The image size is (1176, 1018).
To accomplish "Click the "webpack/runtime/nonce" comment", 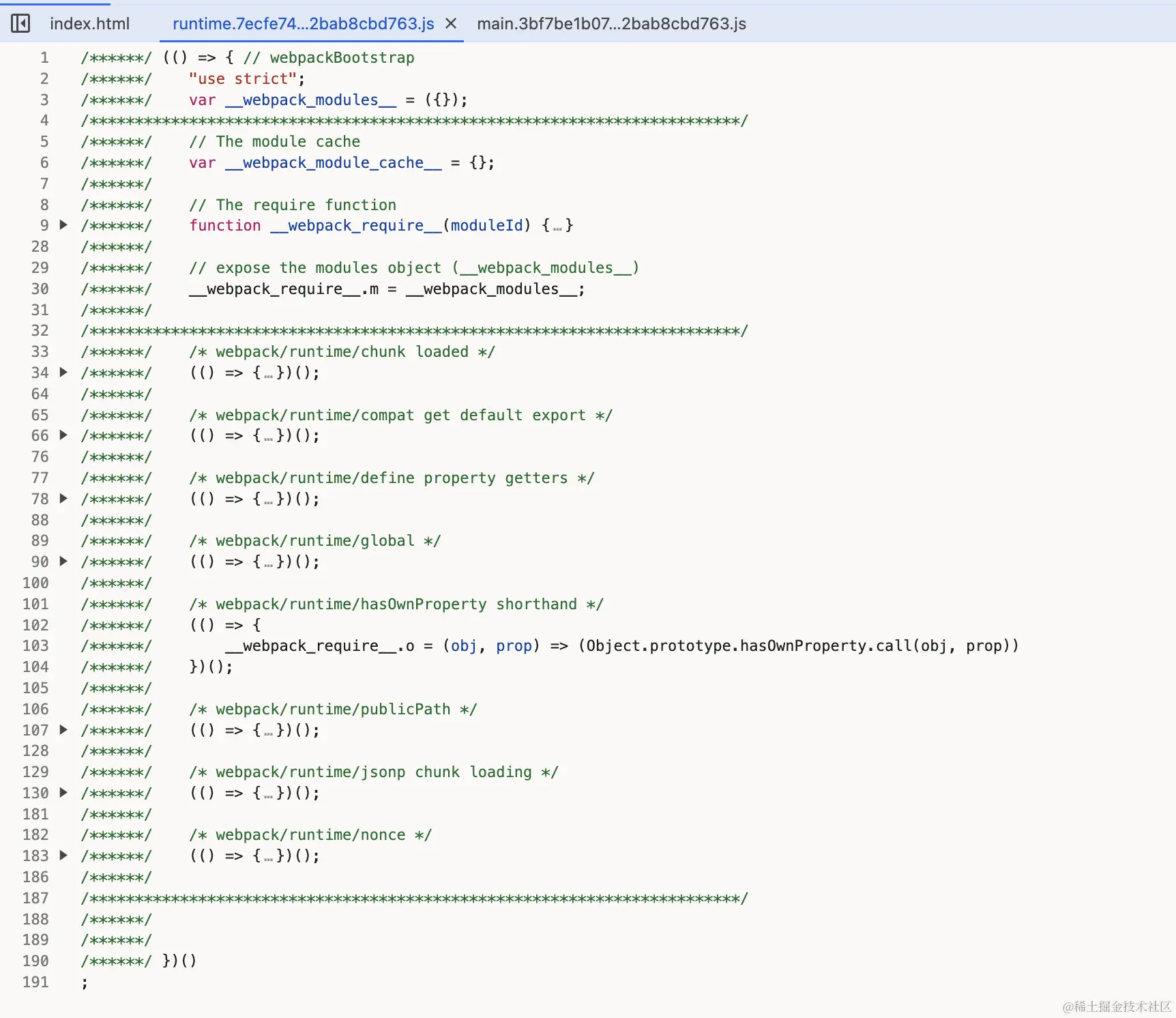I will pyautogui.click(x=311, y=835).
